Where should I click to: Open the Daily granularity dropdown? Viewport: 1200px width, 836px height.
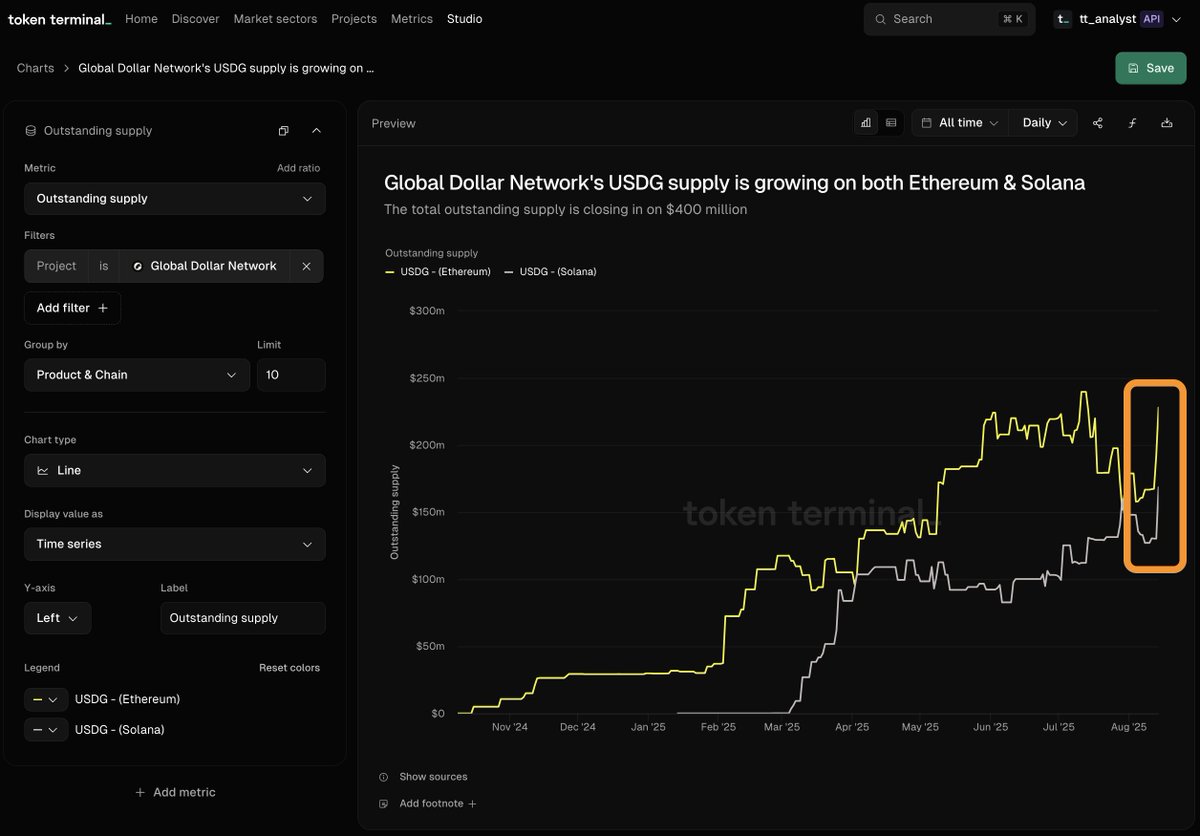[1044, 123]
